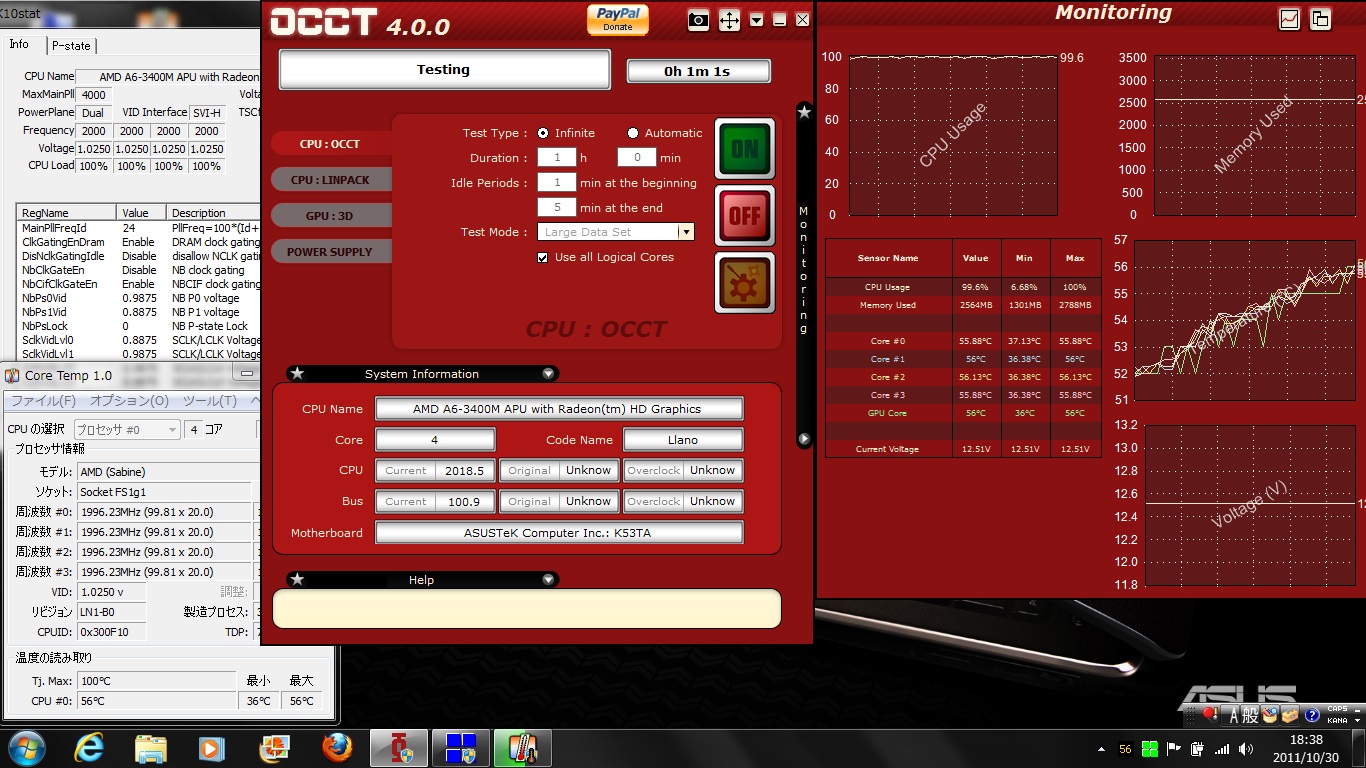
Task: Select MainPllFreqId row in K10stat
Action: [x=138, y=228]
